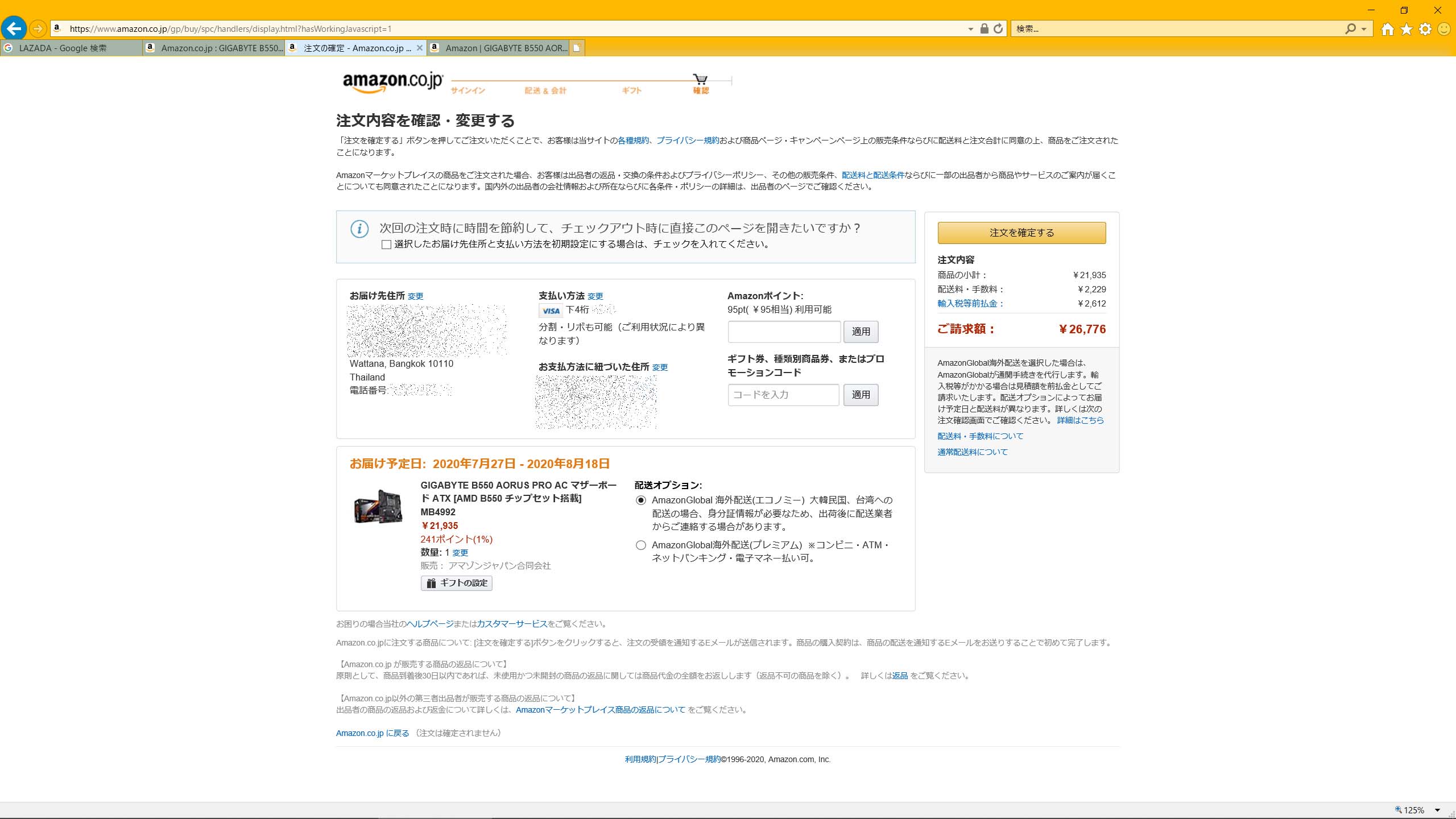
Task: Switch to Amazon.co.jp : GIGABYTE B550 tab
Action: pyautogui.click(x=214, y=48)
